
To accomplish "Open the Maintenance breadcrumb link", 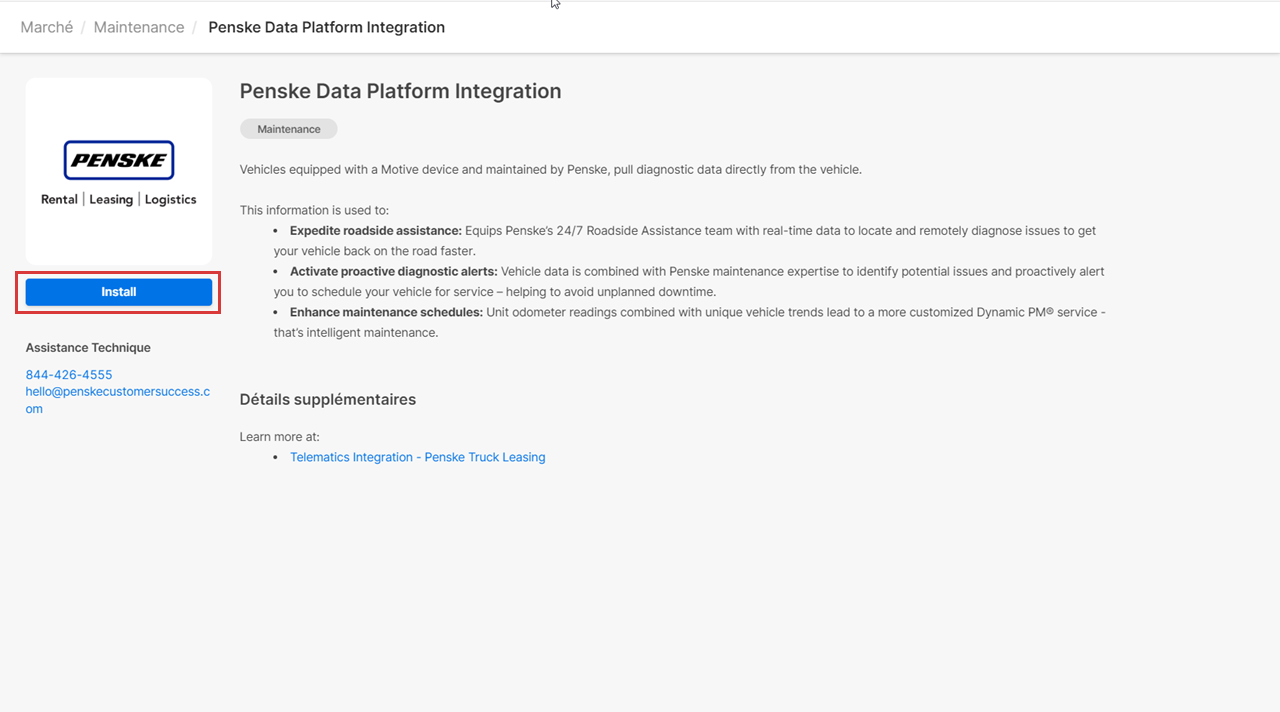I will [139, 27].
